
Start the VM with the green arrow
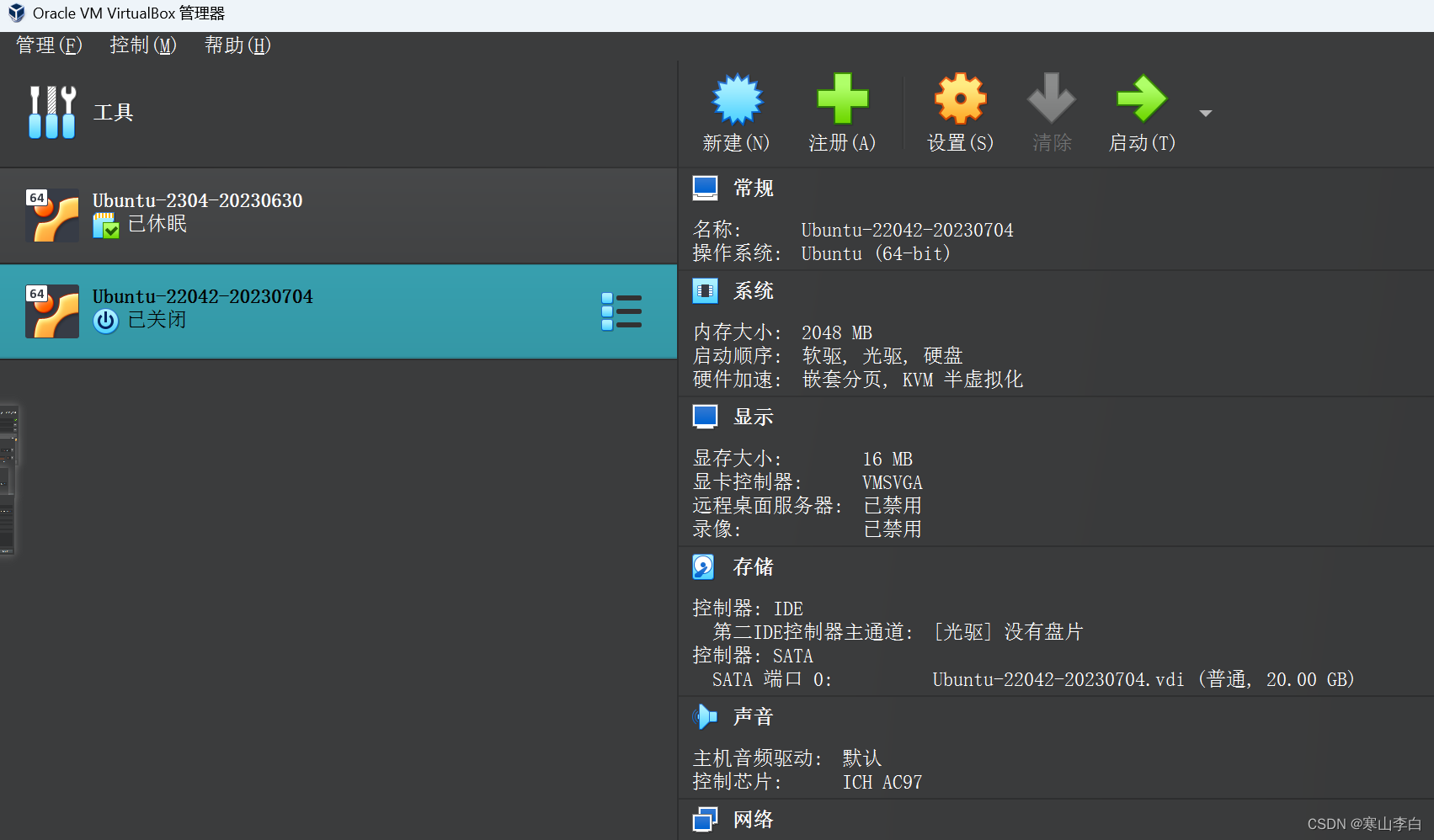pyautogui.click(x=1142, y=98)
